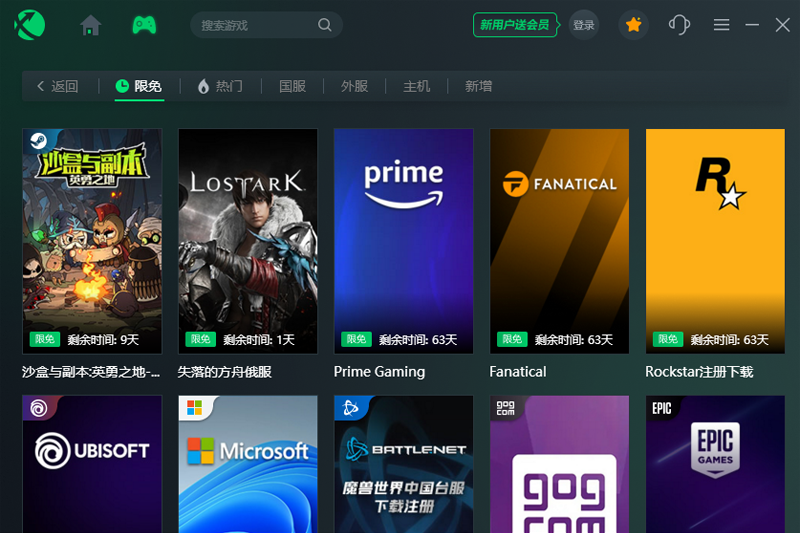Open the Fanatical card
Screen dimensions: 800x533
pos(559,241)
